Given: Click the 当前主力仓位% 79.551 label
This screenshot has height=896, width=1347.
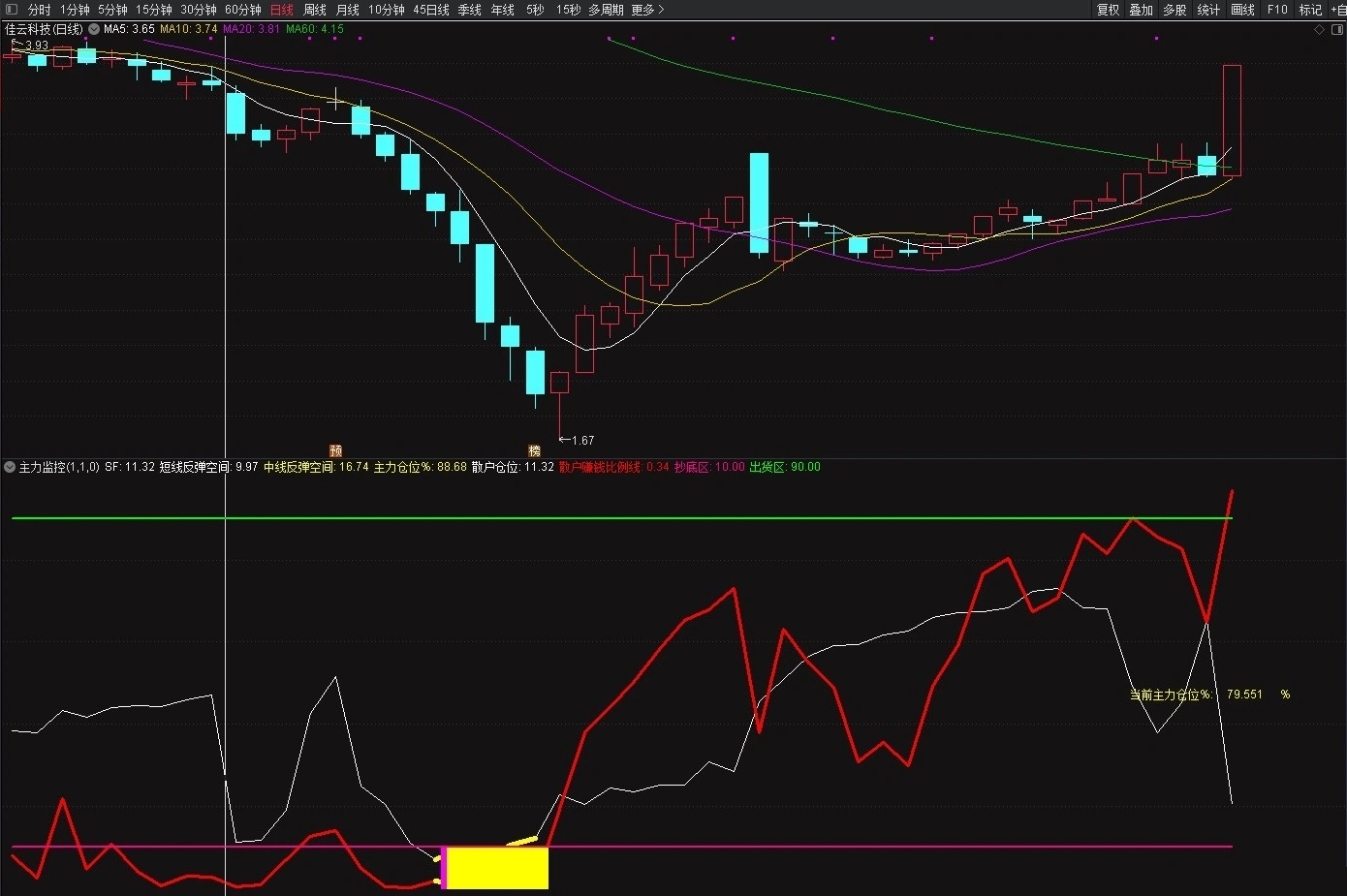Looking at the screenshot, I should pyautogui.click(x=1209, y=695).
